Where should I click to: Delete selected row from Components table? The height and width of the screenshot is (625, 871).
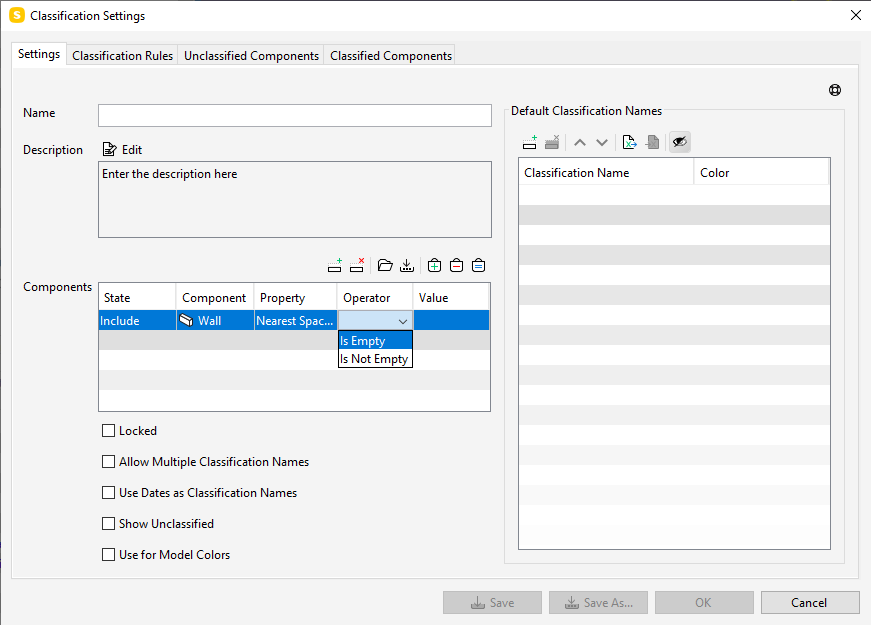(x=357, y=266)
